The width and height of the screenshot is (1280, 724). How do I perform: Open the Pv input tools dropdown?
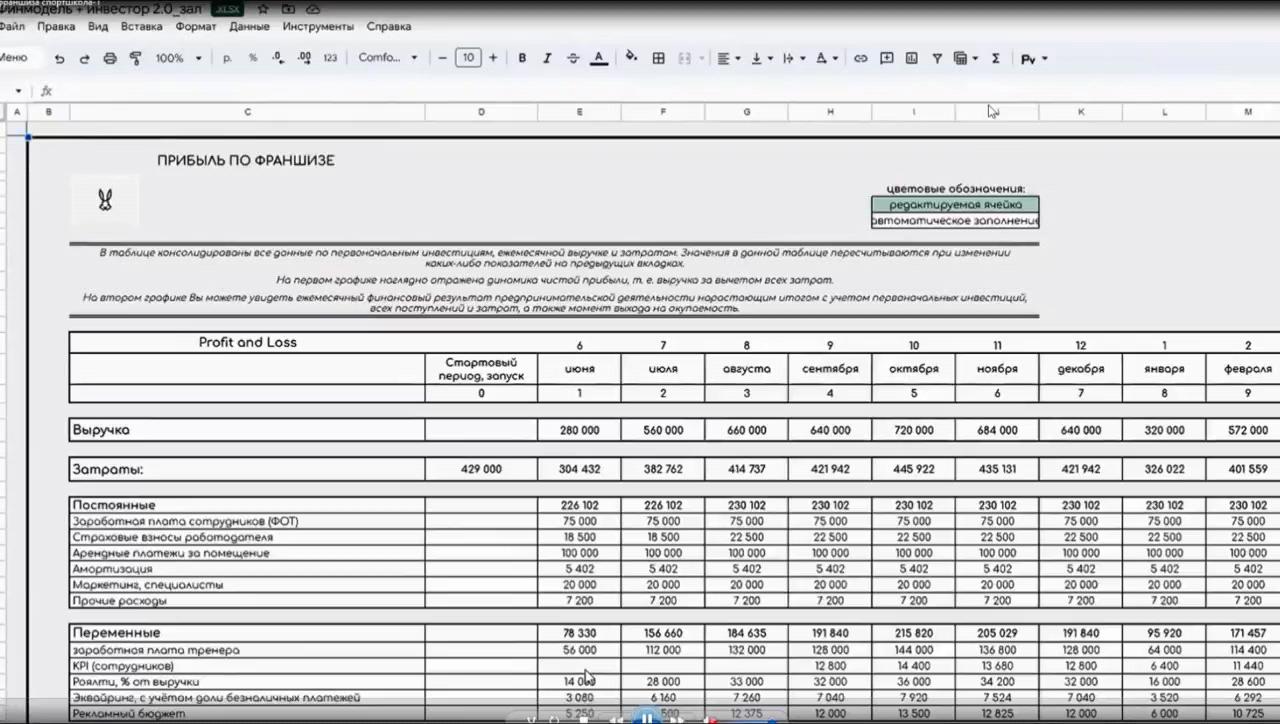coord(1033,59)
